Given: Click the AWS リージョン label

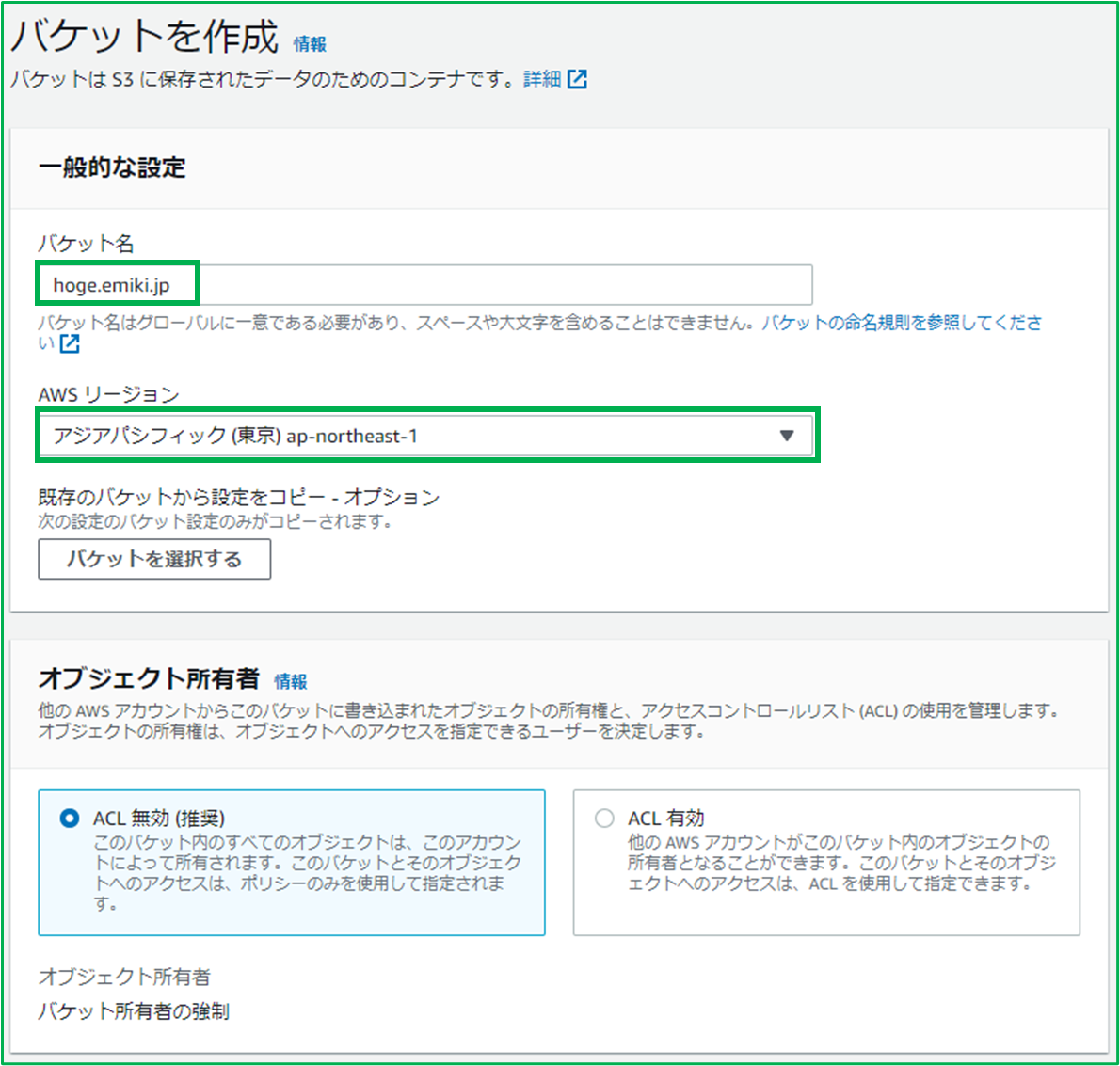Looking at the screenshot, I should pyautogui.click(x=108, y=394).
